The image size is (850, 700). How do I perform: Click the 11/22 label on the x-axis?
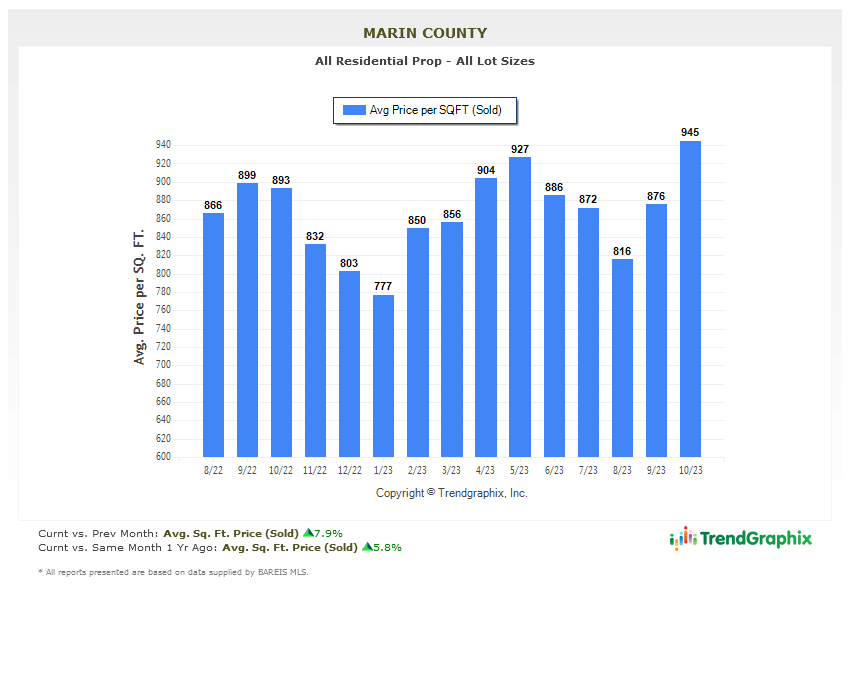[x=315, y=470]
